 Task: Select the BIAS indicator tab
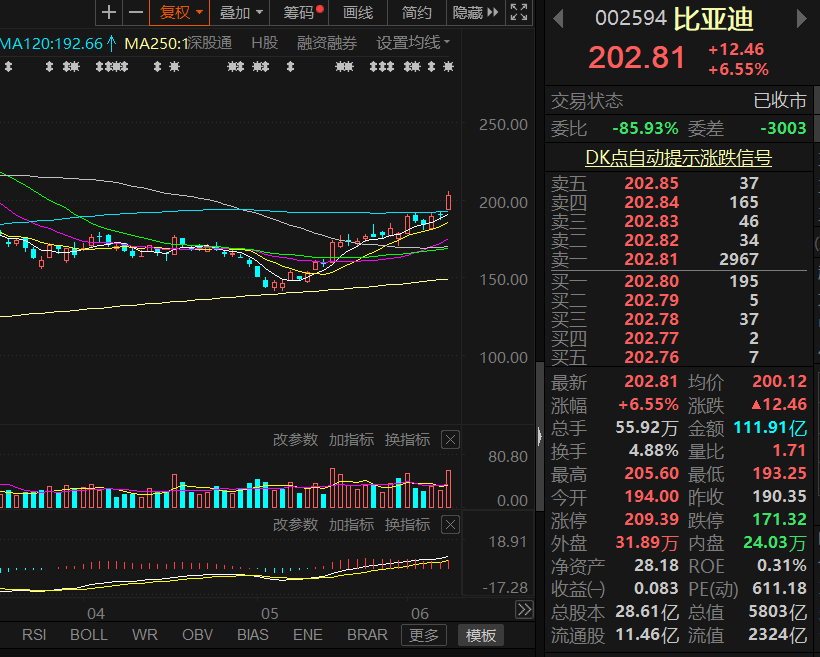pos(253,635)
